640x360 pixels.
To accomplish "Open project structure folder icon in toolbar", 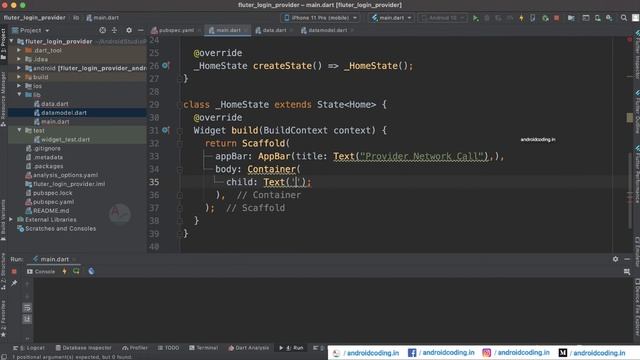I will tap(571, 18).
